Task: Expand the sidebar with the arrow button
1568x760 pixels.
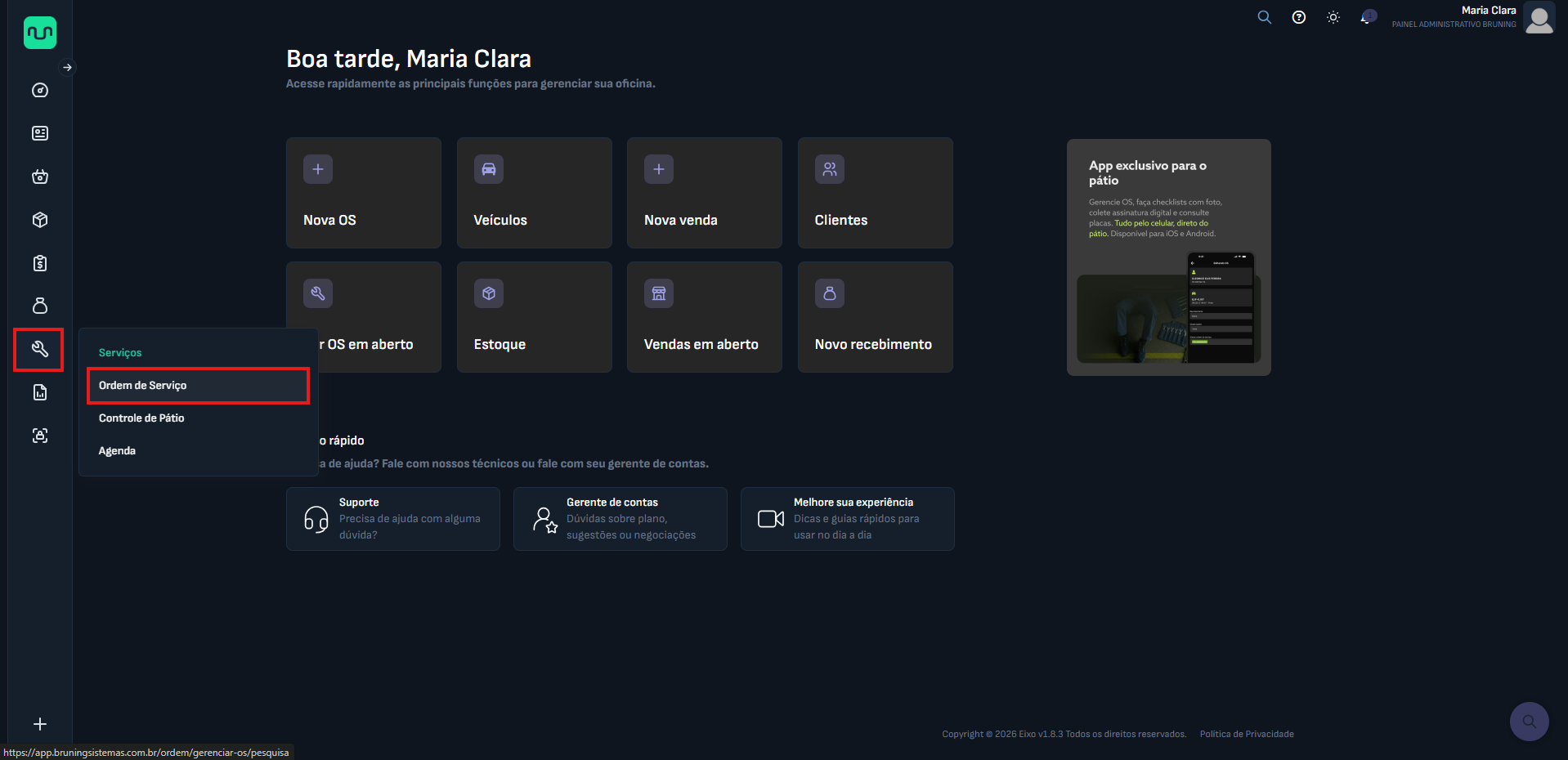Action: [x=68, y=67]
